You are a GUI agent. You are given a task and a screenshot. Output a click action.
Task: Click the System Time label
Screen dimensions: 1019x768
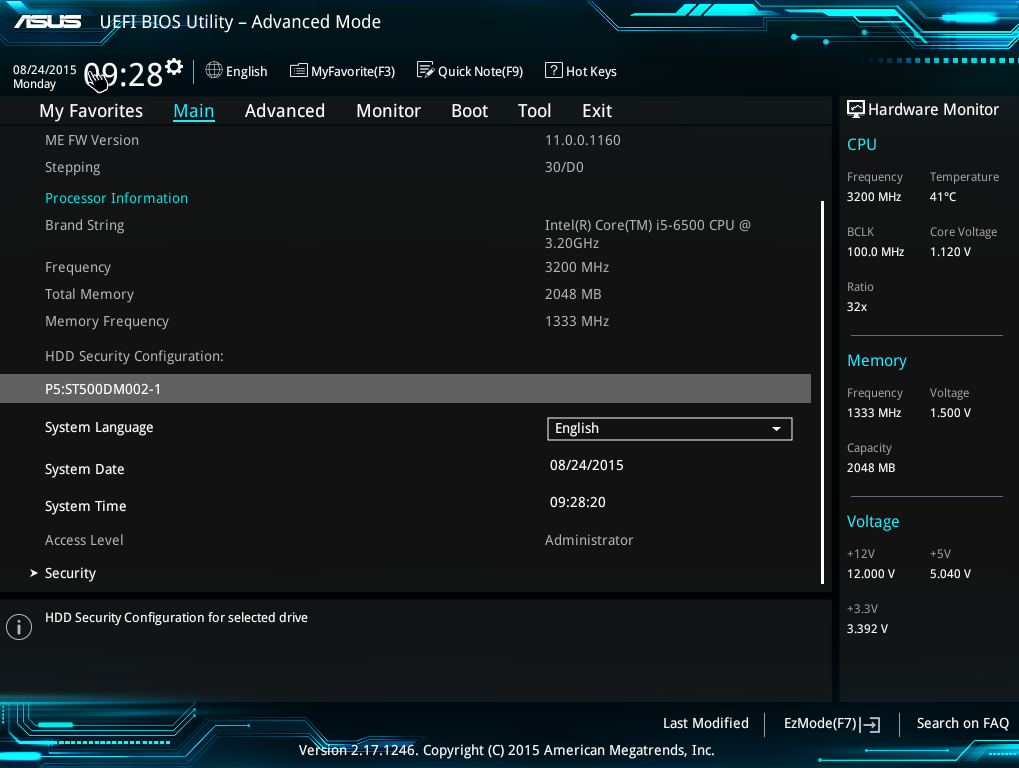[85, 506]
